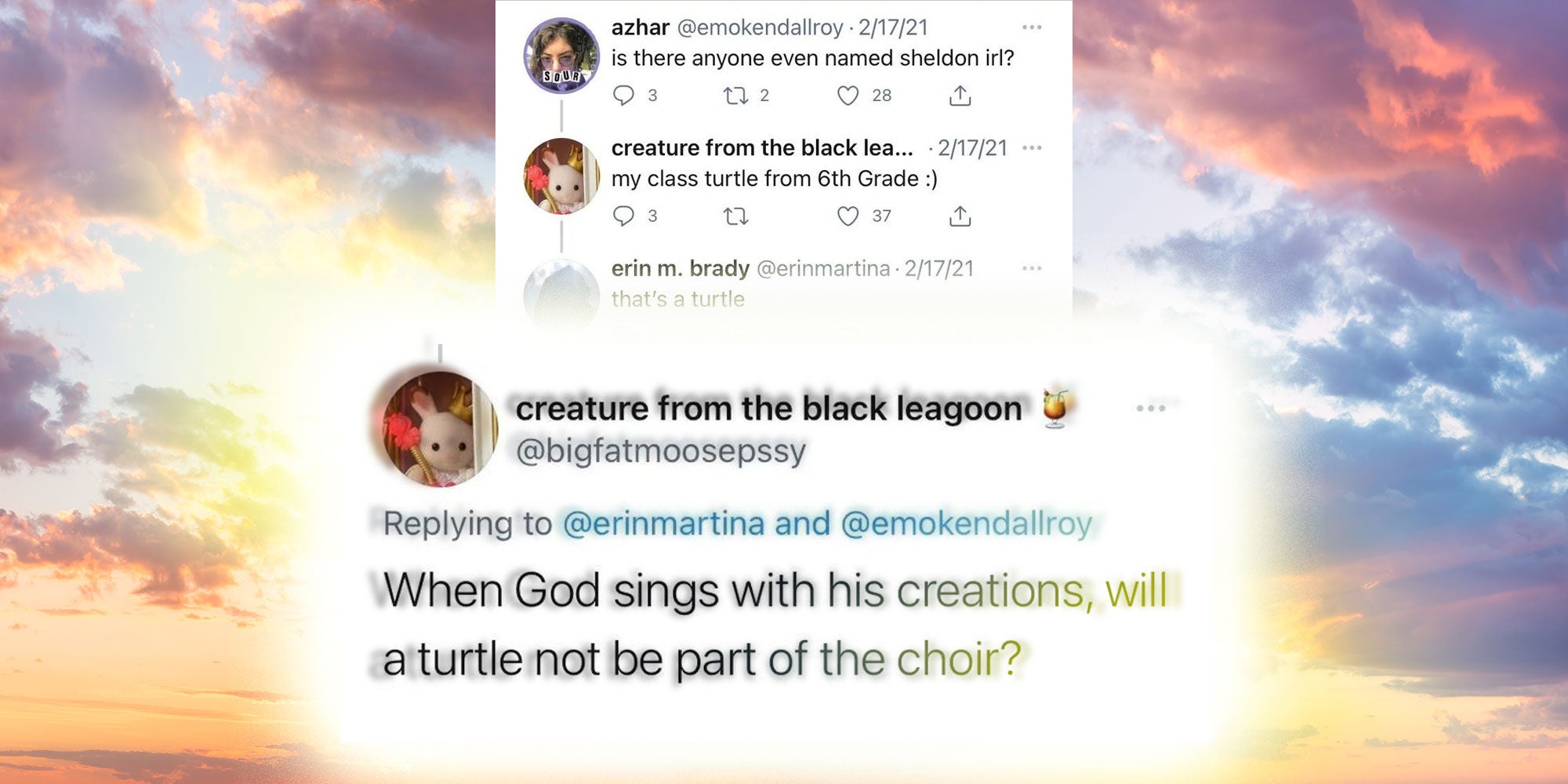
Task: Click the share icon on azhar's tweet
Action: point(960,95)
